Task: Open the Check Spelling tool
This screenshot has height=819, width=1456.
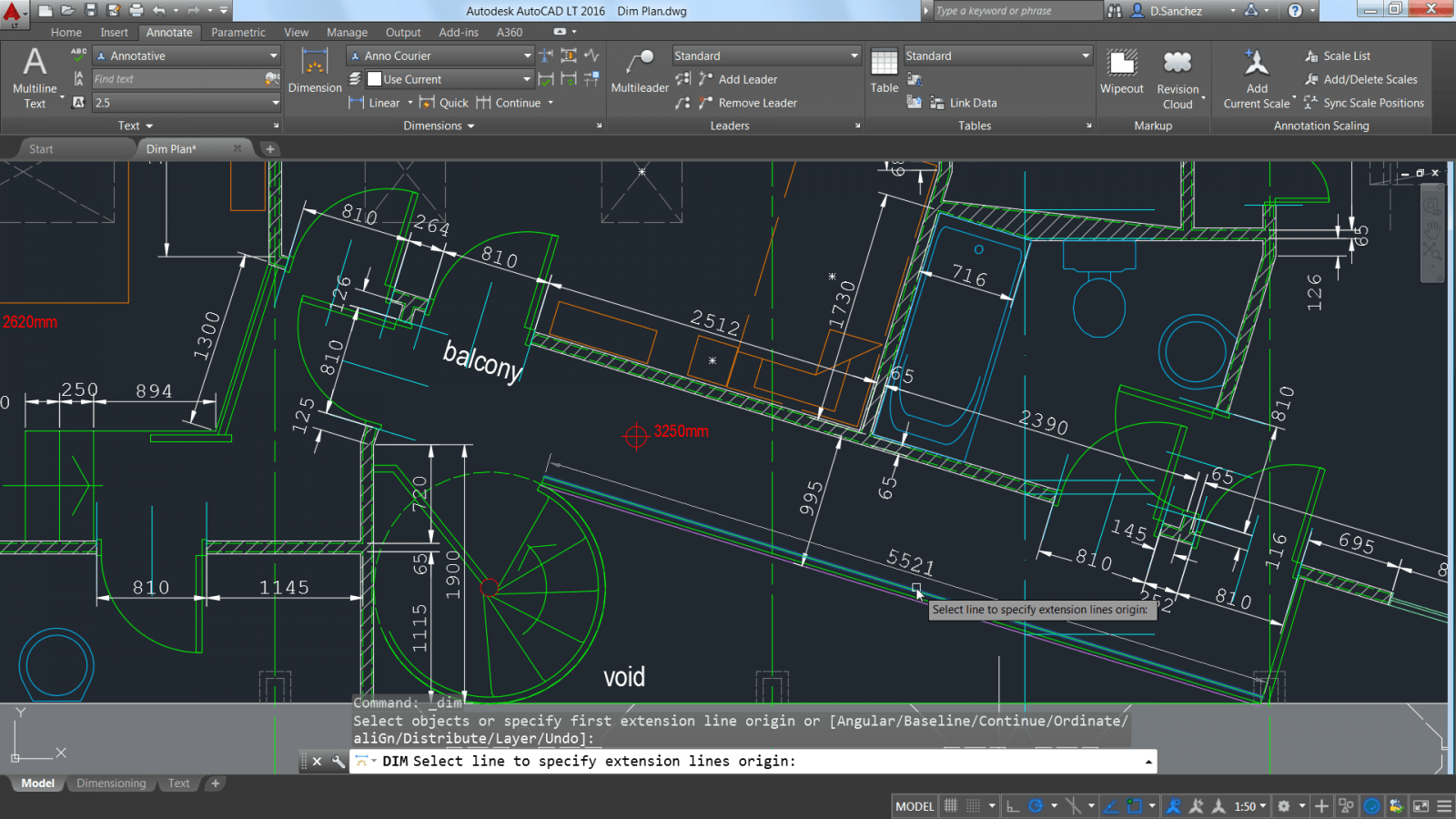Action: pos(77,55)
